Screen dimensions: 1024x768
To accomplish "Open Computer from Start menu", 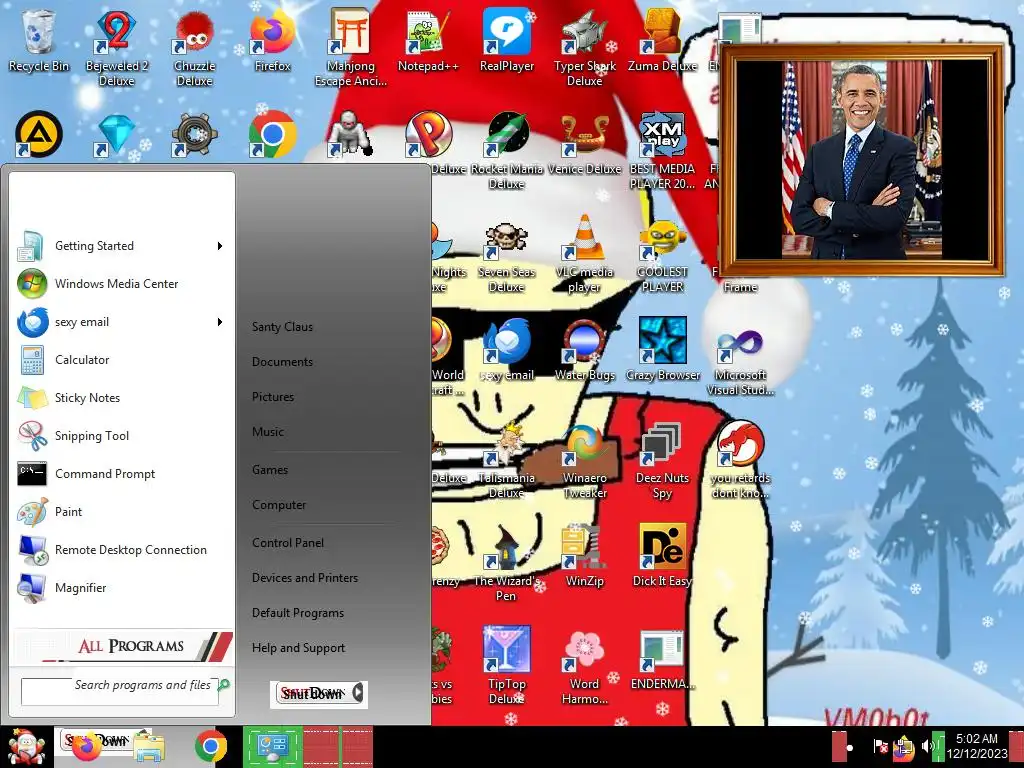I will [x=279, y=505].
